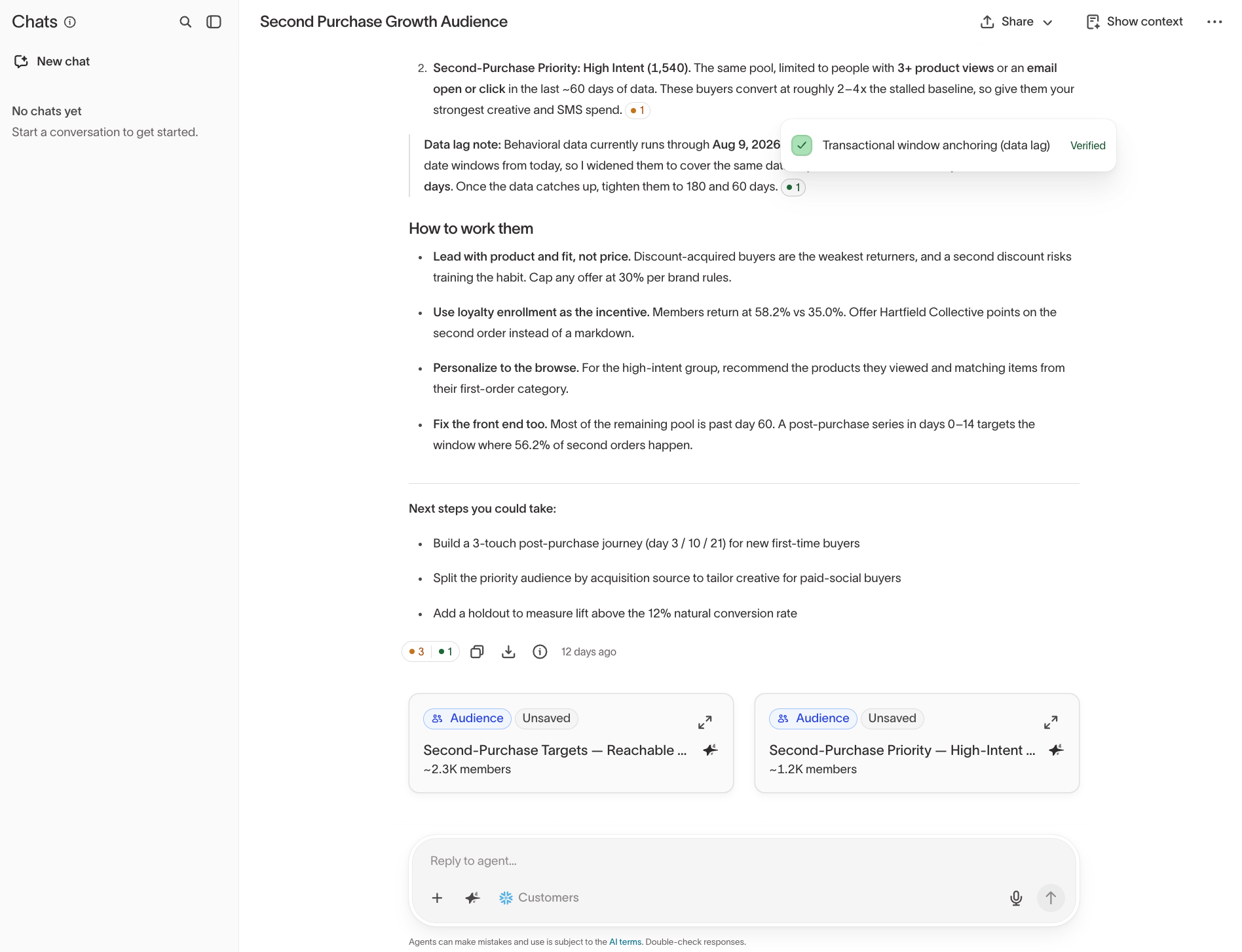Select the Customers data source
This screenshot has height=952, width=1242.
point(539,898)
